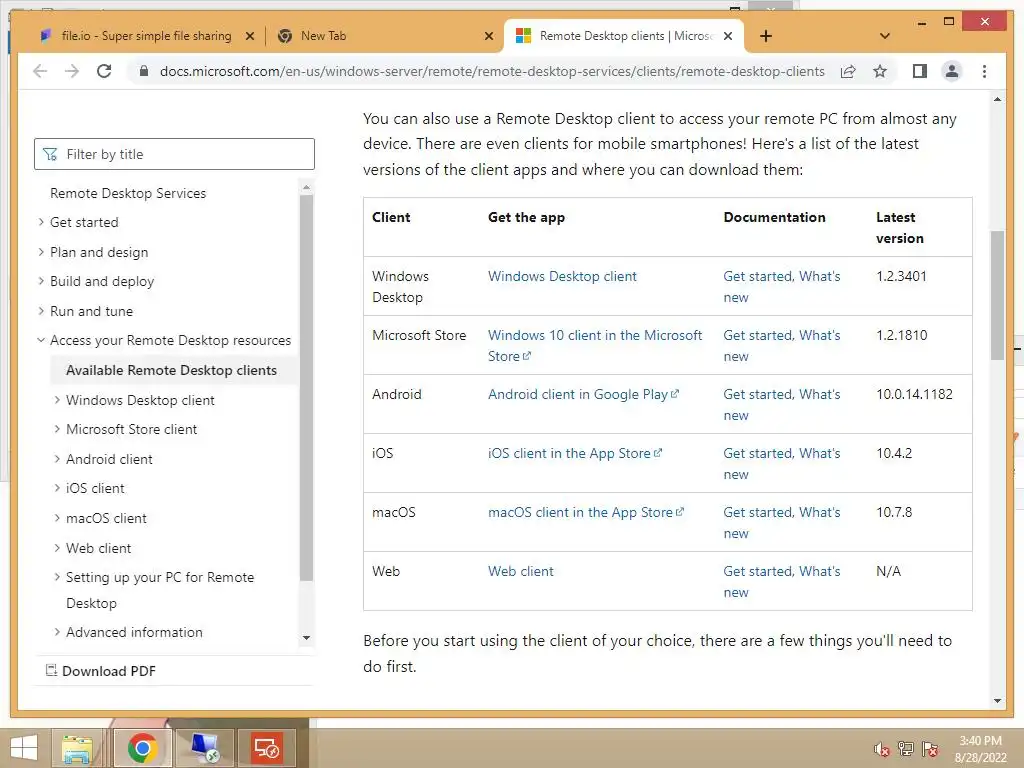
Task: Click the sidebar tree scrollbar thumb
Action: click(x=306, y=387)
